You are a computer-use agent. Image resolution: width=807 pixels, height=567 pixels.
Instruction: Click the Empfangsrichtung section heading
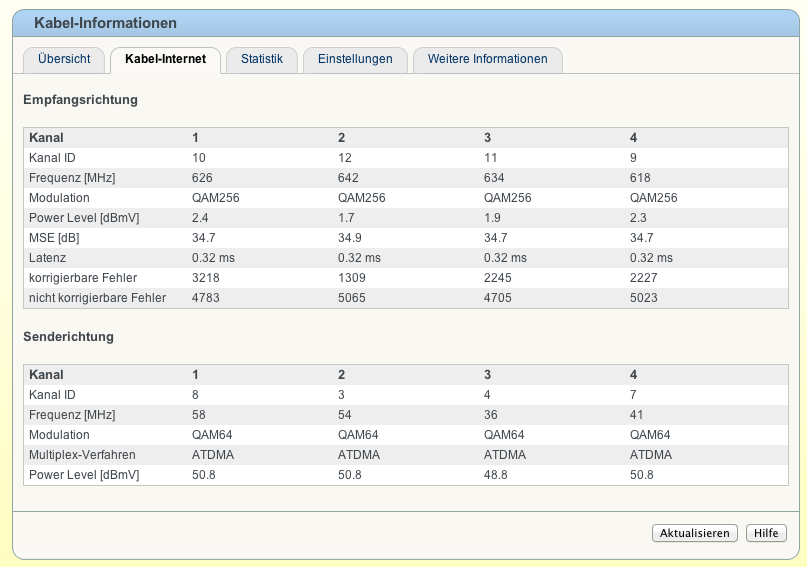(x=80, y=100)
